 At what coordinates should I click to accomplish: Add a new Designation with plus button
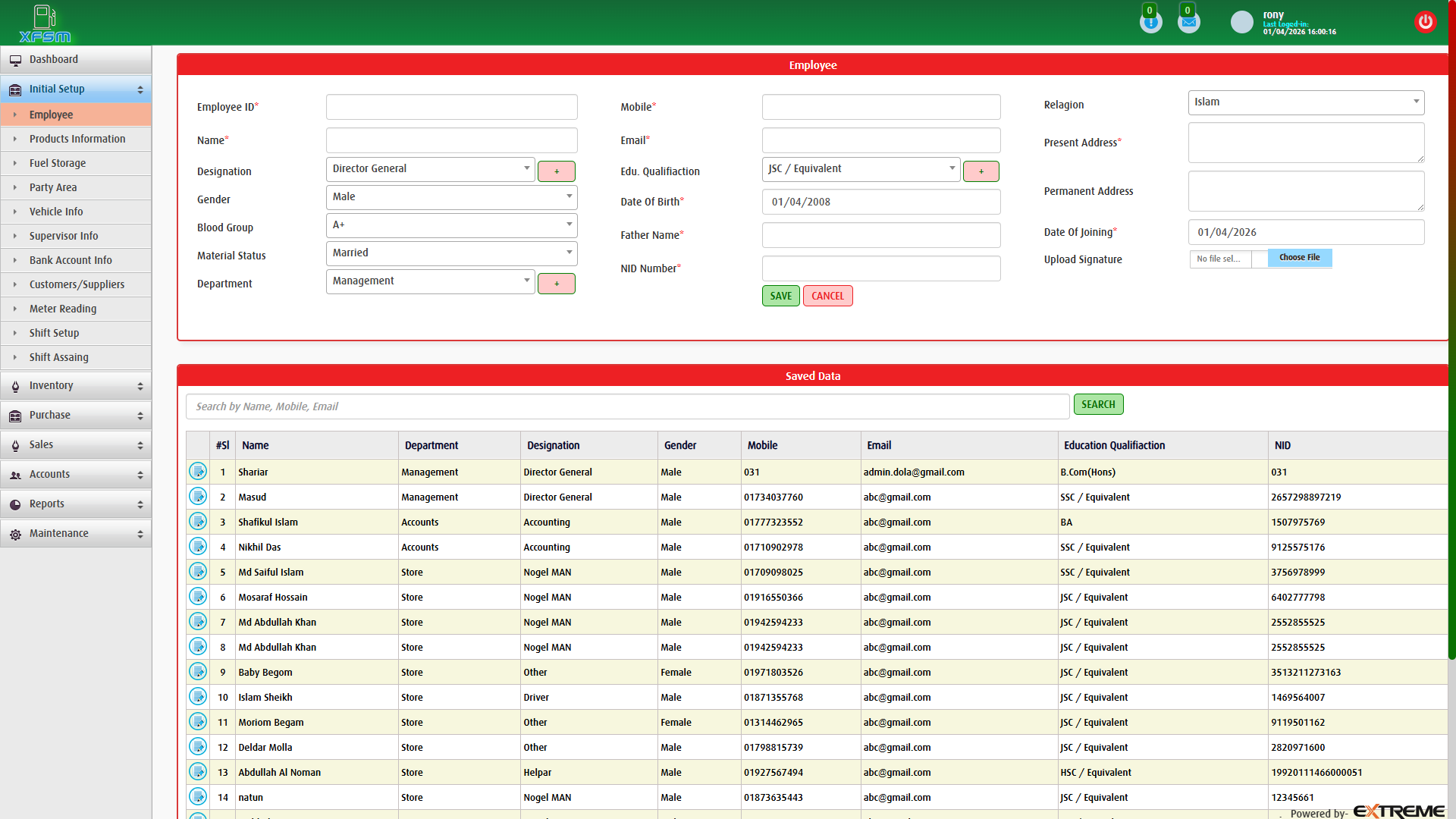[x=556, y=171]
